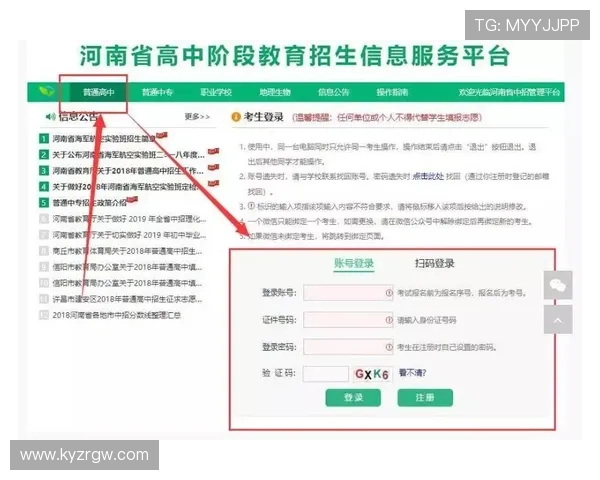Open announcement numbered 9 信阳市教育局办公室

[x=127, y=267]
